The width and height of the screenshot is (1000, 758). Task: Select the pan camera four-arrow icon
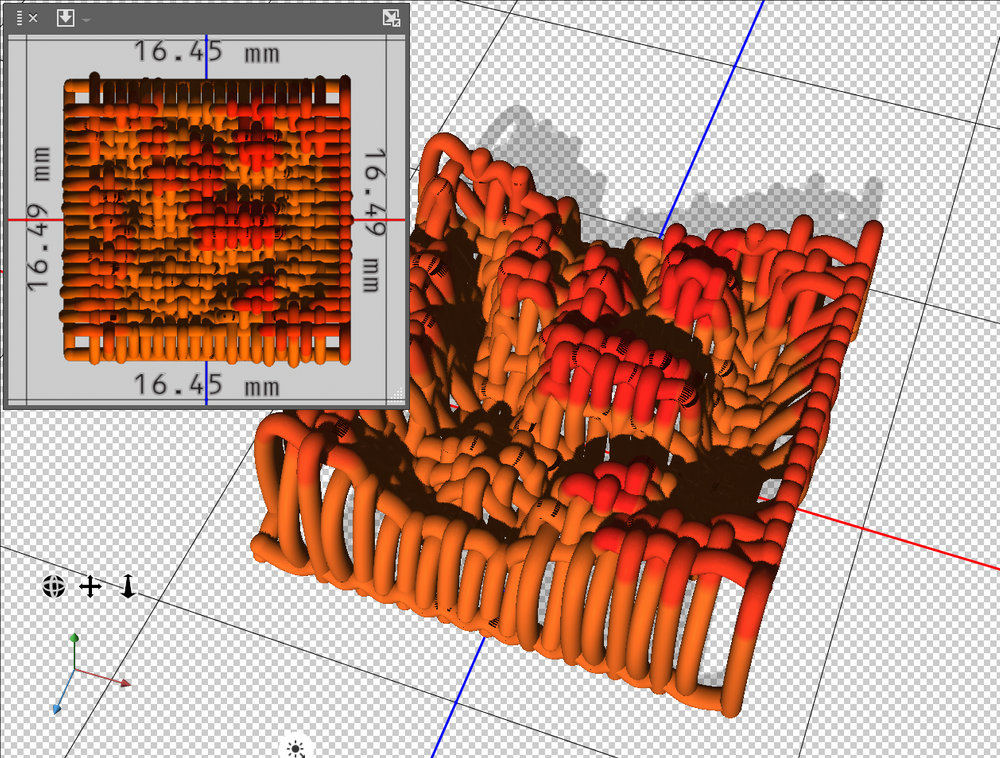click(x=90, y=586)
